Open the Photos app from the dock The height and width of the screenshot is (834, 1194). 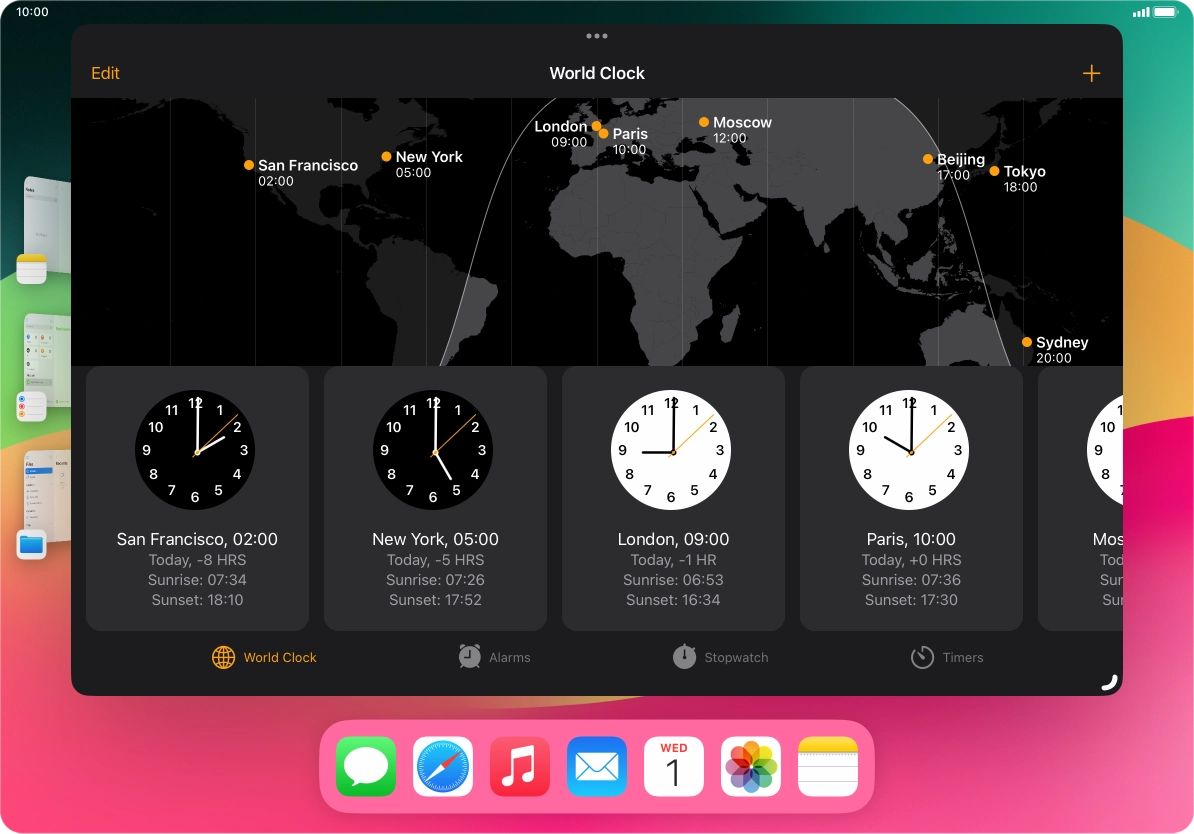point(751,766)
